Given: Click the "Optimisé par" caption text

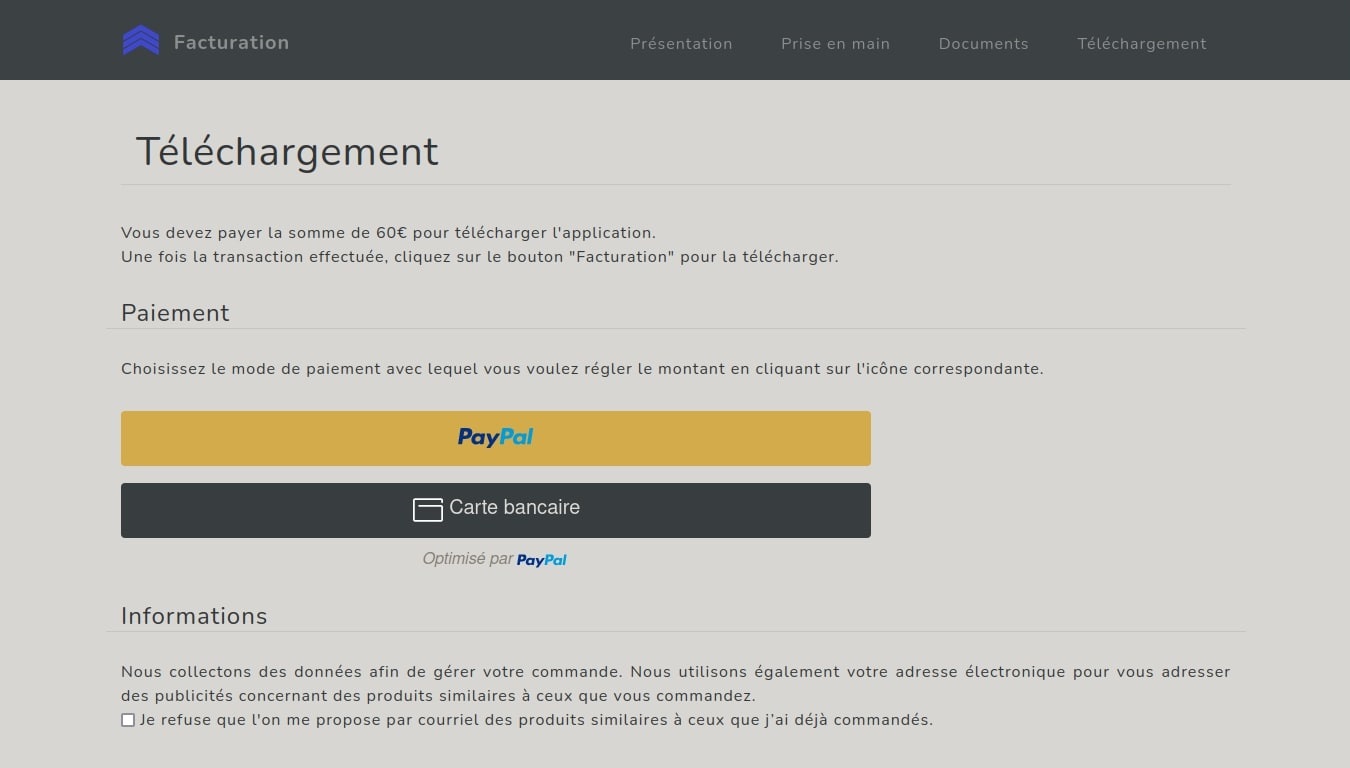Looking at the screenshot, I should pos(467,559).
